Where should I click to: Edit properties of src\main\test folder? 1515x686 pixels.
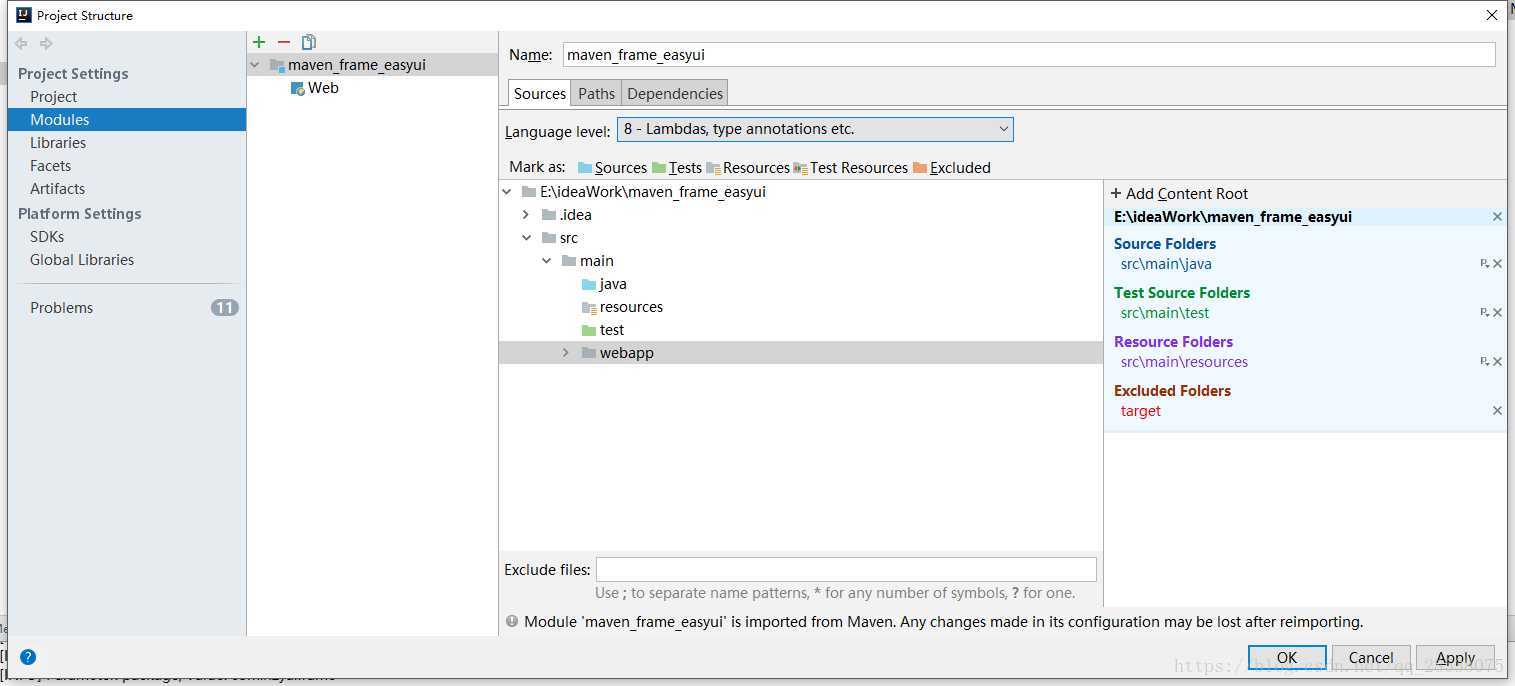(1485, 313)
